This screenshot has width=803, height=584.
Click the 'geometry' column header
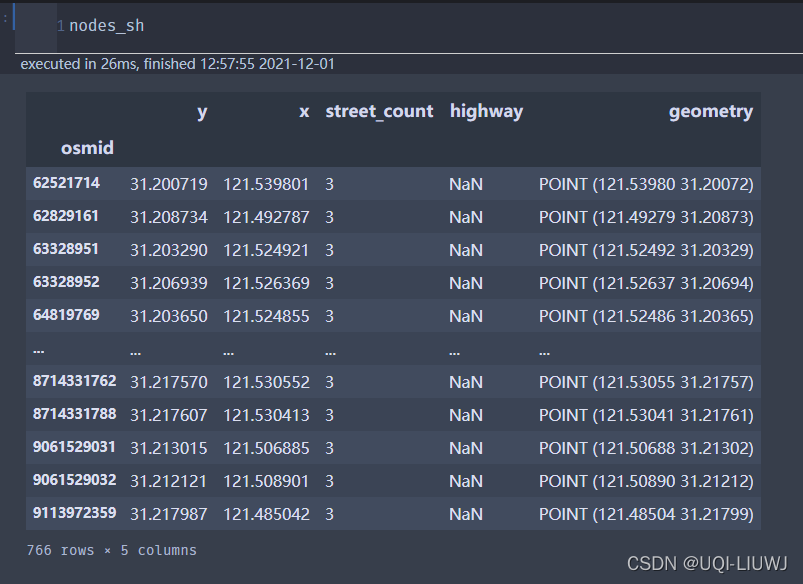coord(711,112)
